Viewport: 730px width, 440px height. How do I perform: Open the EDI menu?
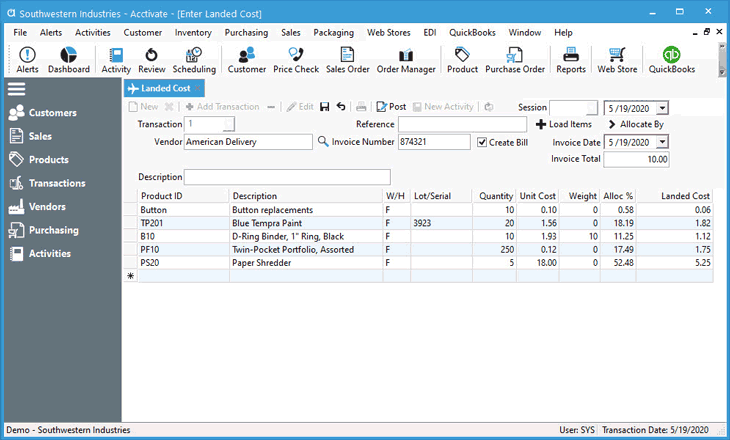click(x=430, y=33)
